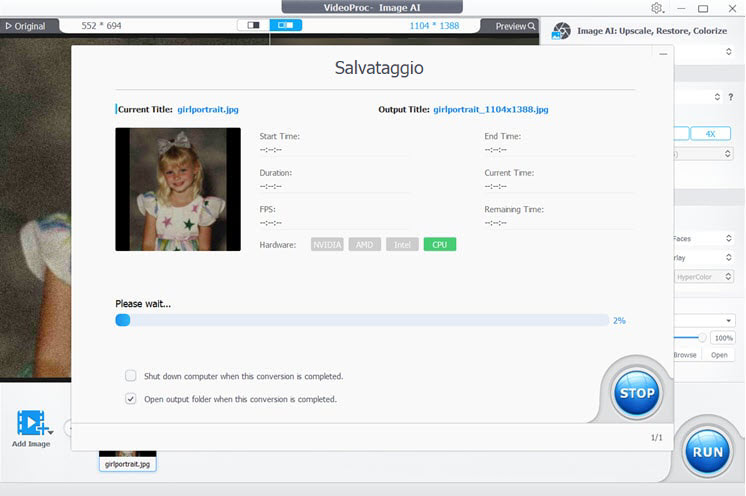
Task: Click the STOP conversion button
Action: [x=637, y=393]
